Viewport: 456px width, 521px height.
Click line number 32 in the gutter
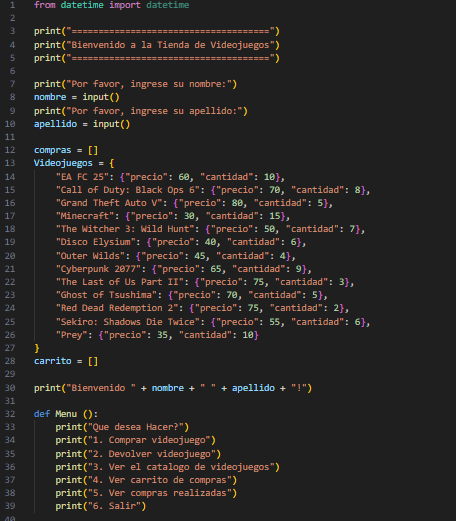pyautogui.click(x=10, y=414)
